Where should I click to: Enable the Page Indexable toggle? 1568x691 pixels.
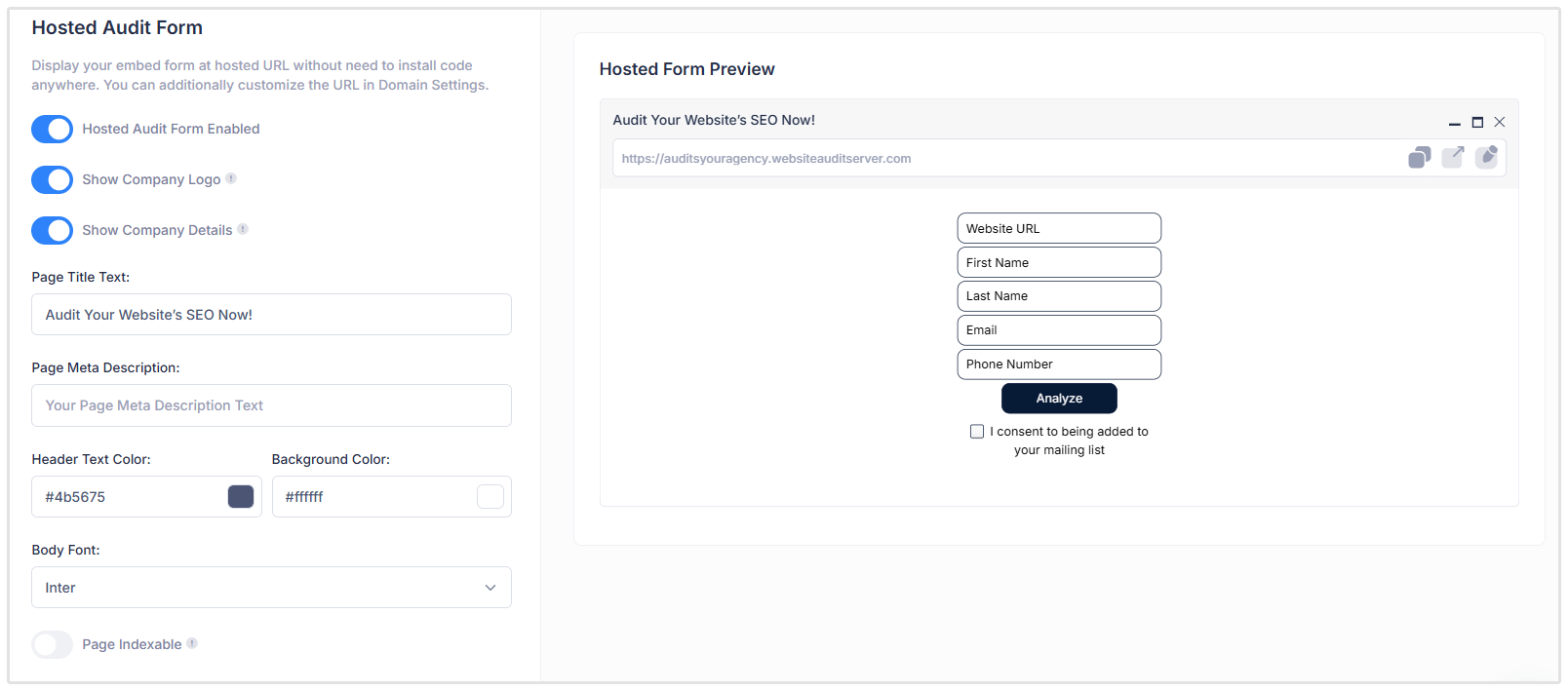[x=52, y=644]
